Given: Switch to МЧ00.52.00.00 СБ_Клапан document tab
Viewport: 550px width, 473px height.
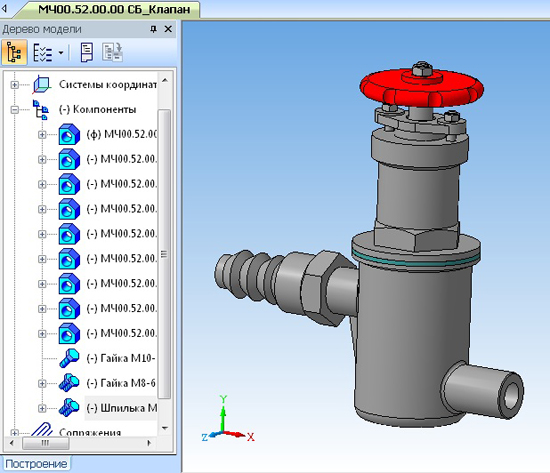Looking at the screenshot, I should pyautogui.click(x=114, y=9).
